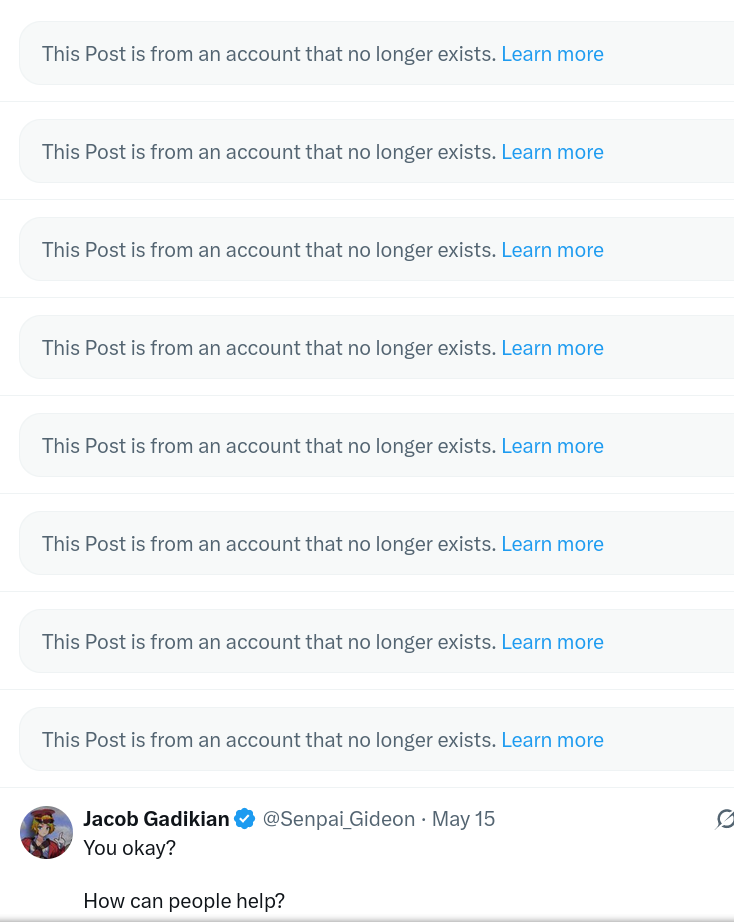Click 'Learn more' in the third deleted-account notice
The width and height of the screenshot is (734, 922).
pos(552,250)
